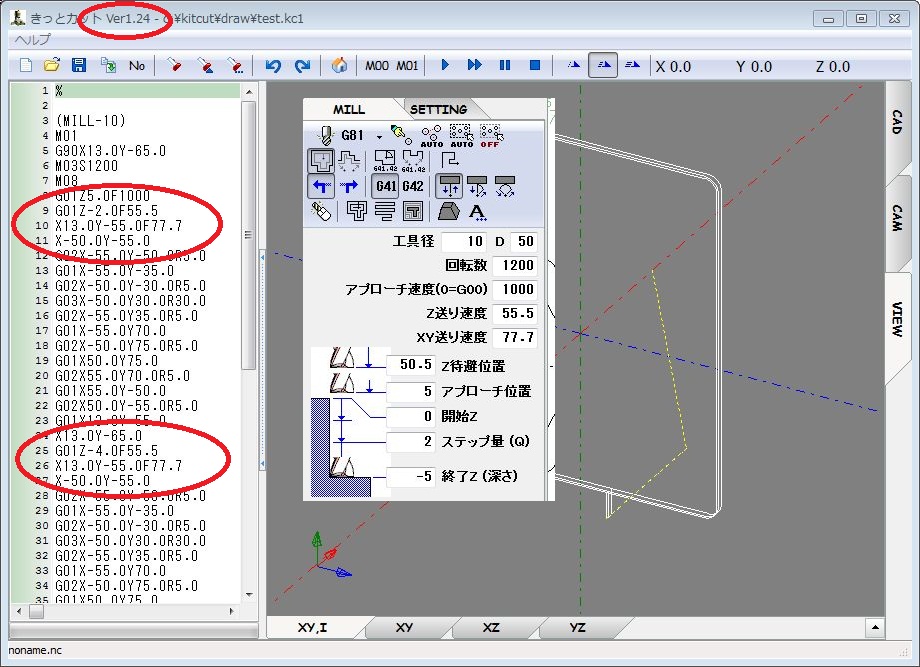Screen dimensions: 920x667
Task: Click the text engraving 'A' icon
Action: [478, 212]
